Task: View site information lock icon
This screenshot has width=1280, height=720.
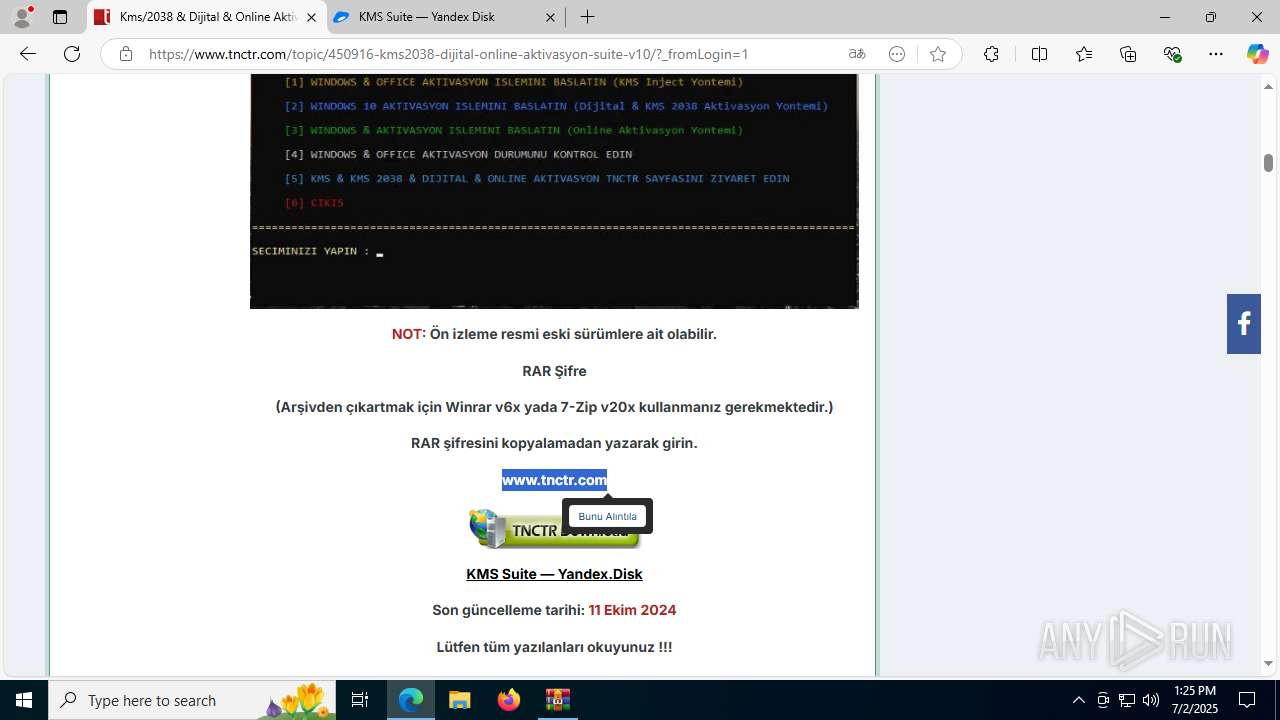Action: coord(126,54)
